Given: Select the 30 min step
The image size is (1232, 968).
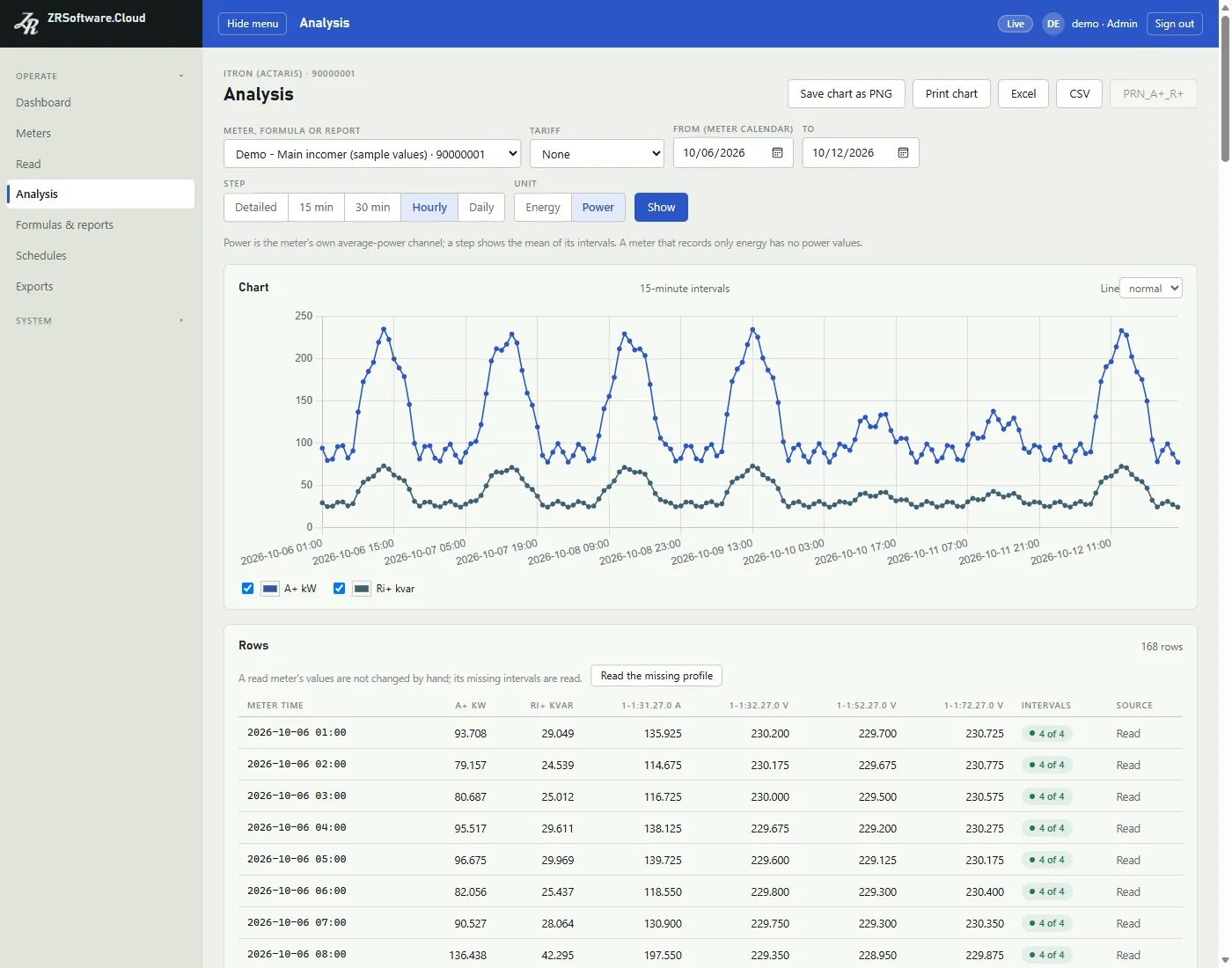Looking at the screenshot, I should pos(373,208).
